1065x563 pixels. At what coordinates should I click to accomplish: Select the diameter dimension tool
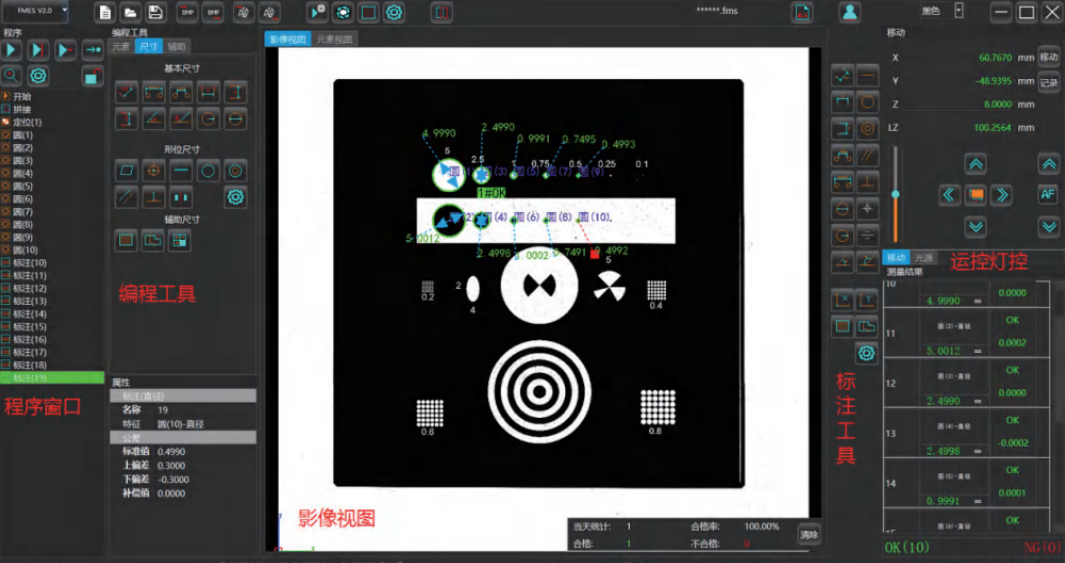click(x=236, y=118)
